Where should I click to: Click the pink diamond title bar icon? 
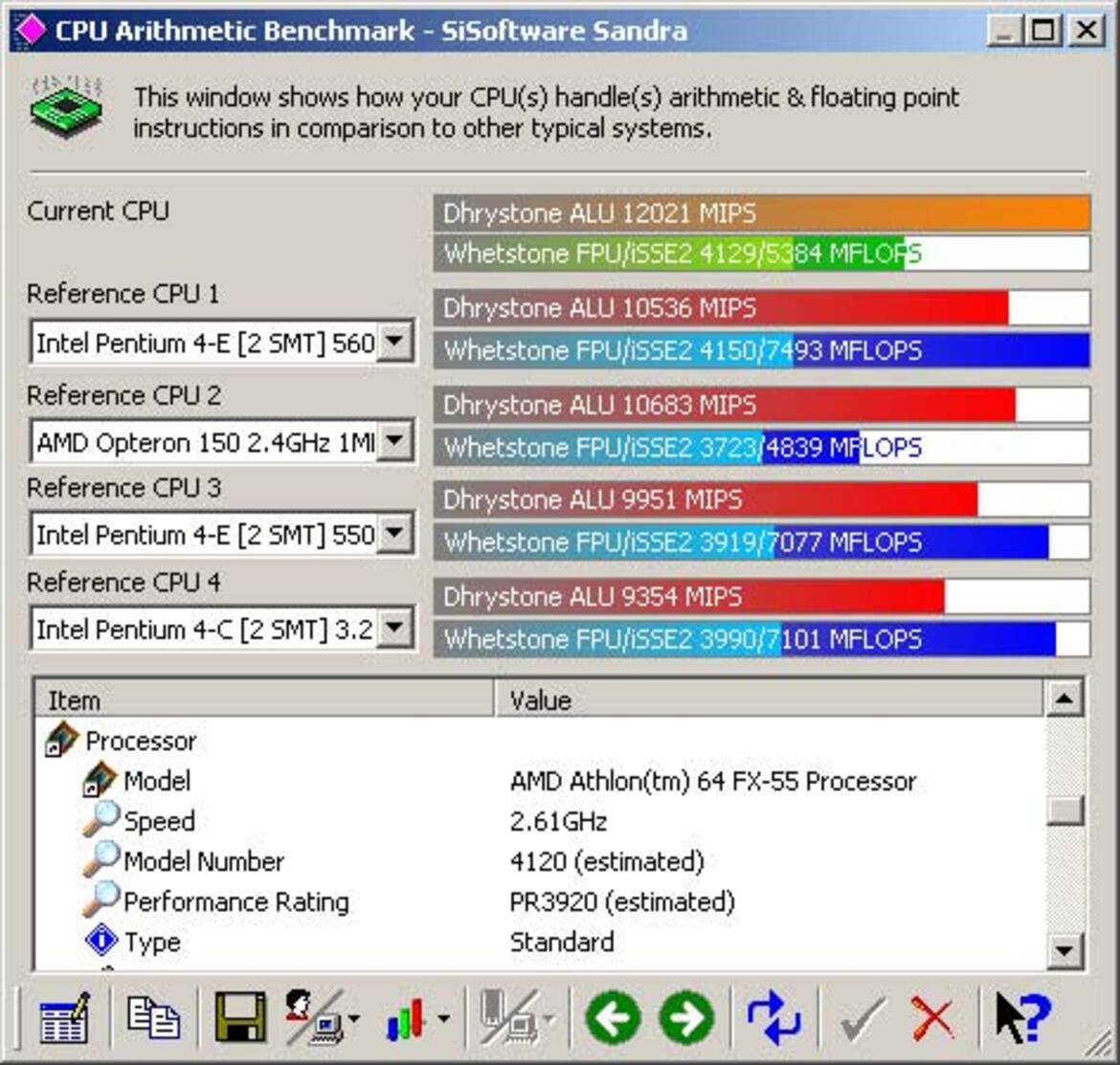coord(30,30)
